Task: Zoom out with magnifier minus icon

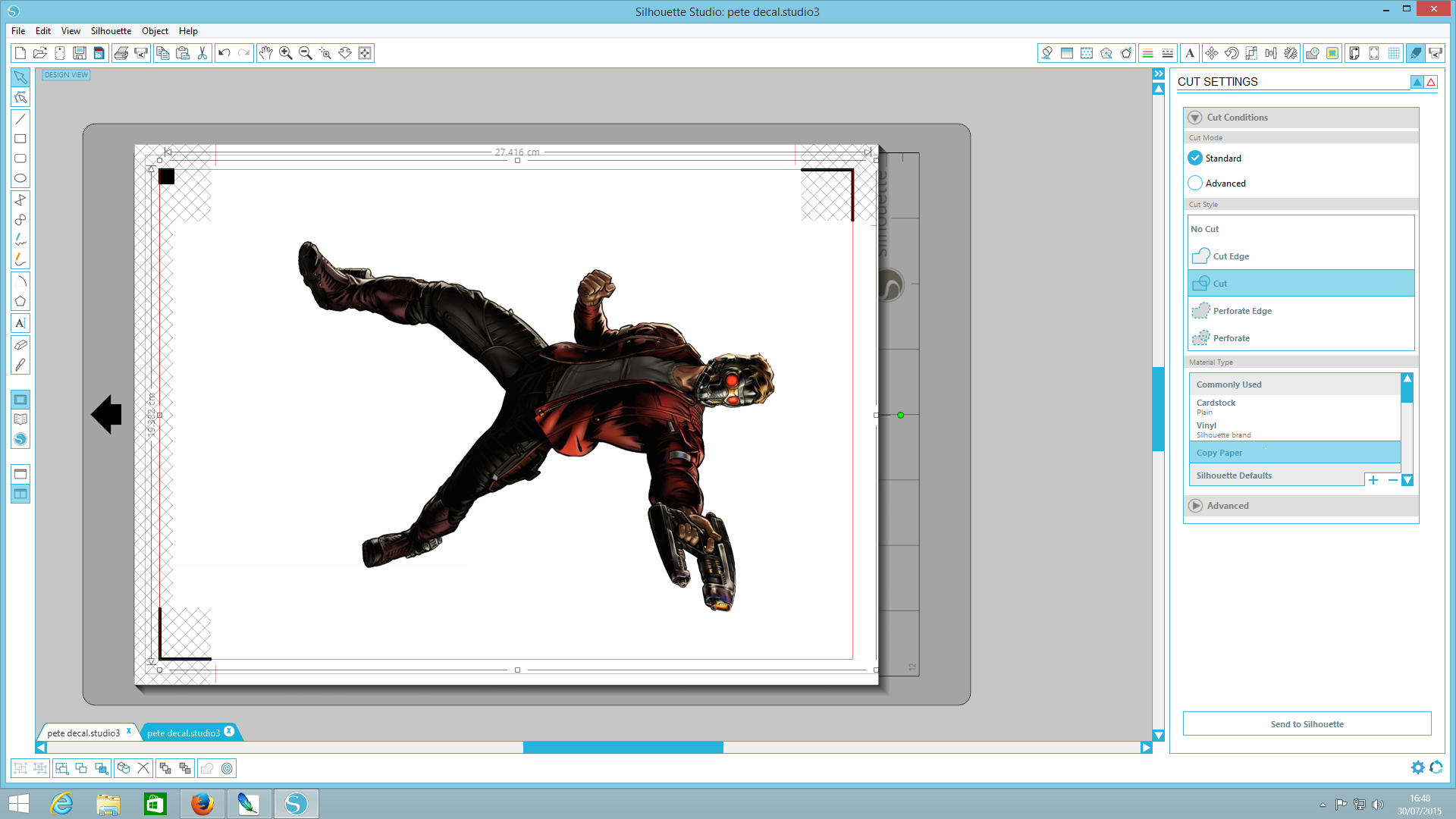Action: coord(306,53)
